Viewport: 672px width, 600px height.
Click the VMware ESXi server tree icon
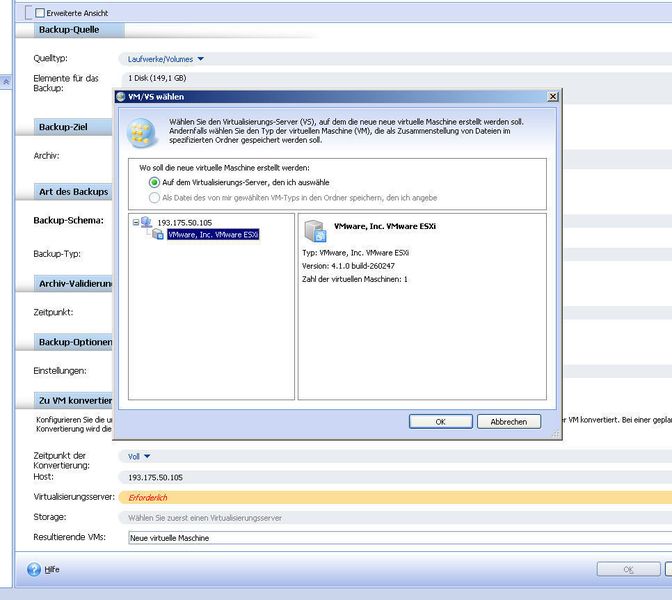158,234
